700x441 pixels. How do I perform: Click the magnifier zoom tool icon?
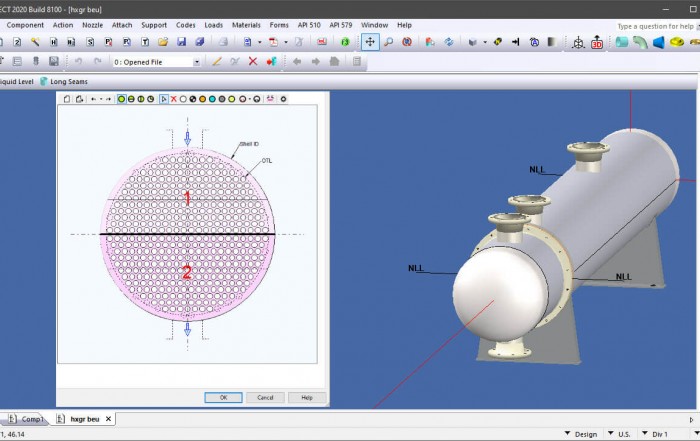[x=389, y=42]
